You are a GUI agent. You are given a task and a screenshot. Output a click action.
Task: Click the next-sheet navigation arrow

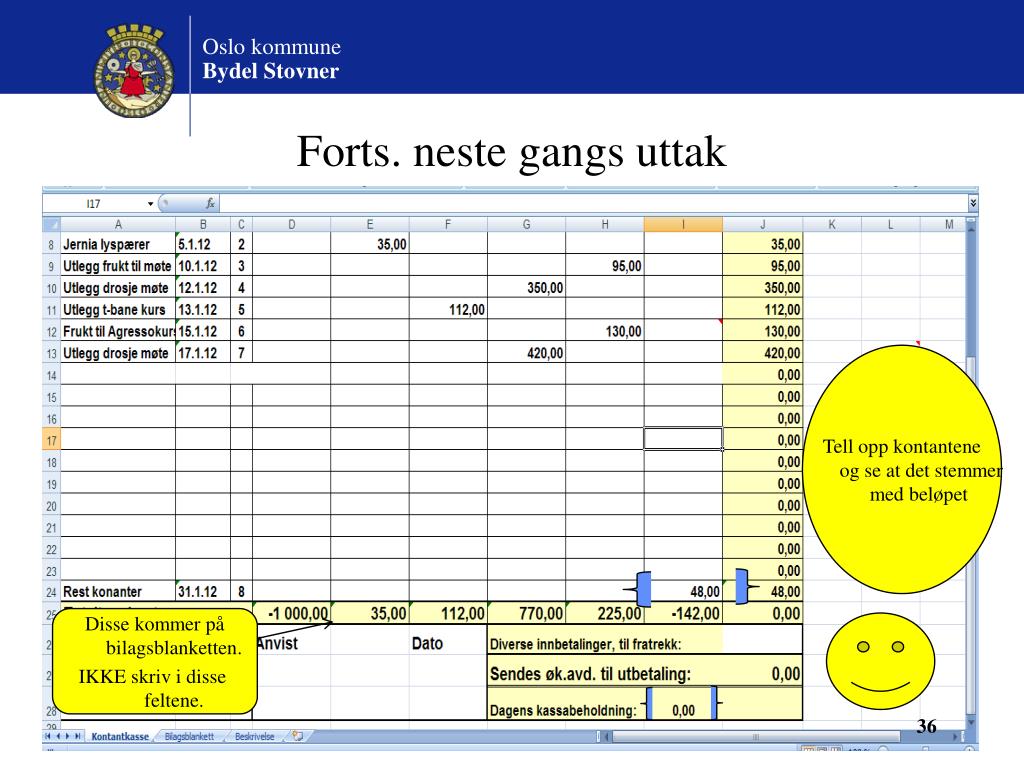coord(67,736)
